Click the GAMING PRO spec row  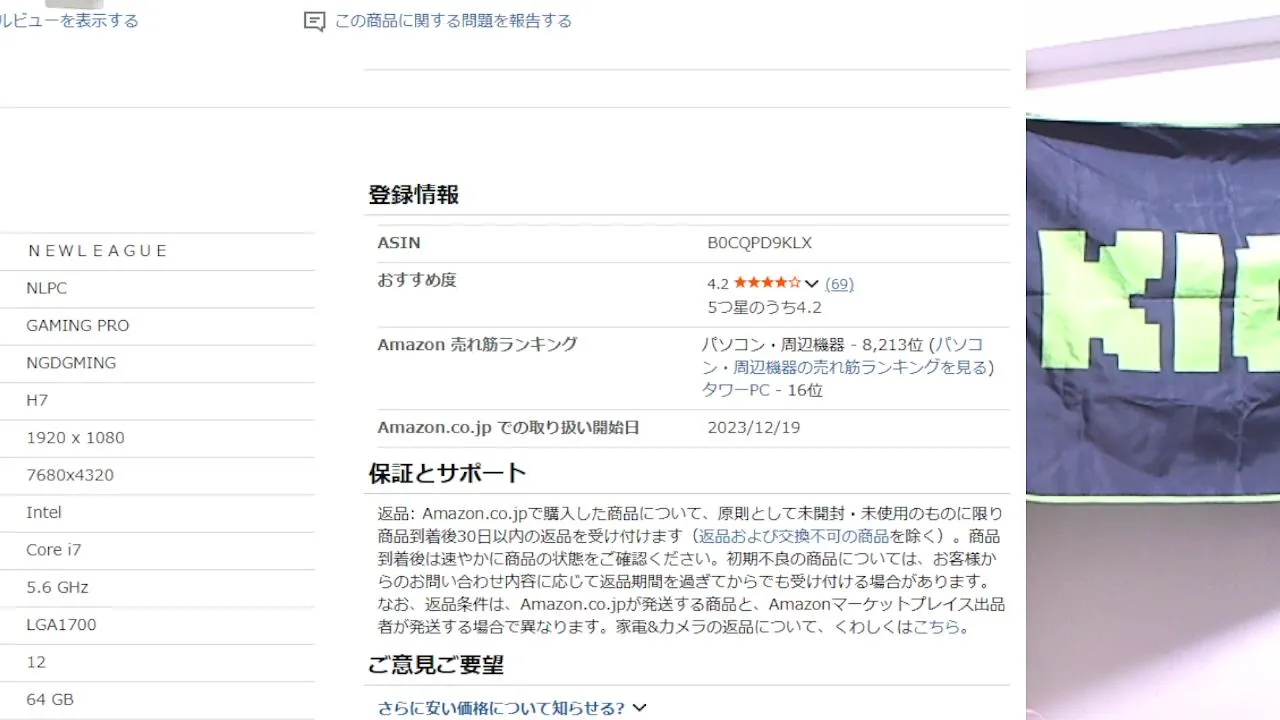pos(78,326)
